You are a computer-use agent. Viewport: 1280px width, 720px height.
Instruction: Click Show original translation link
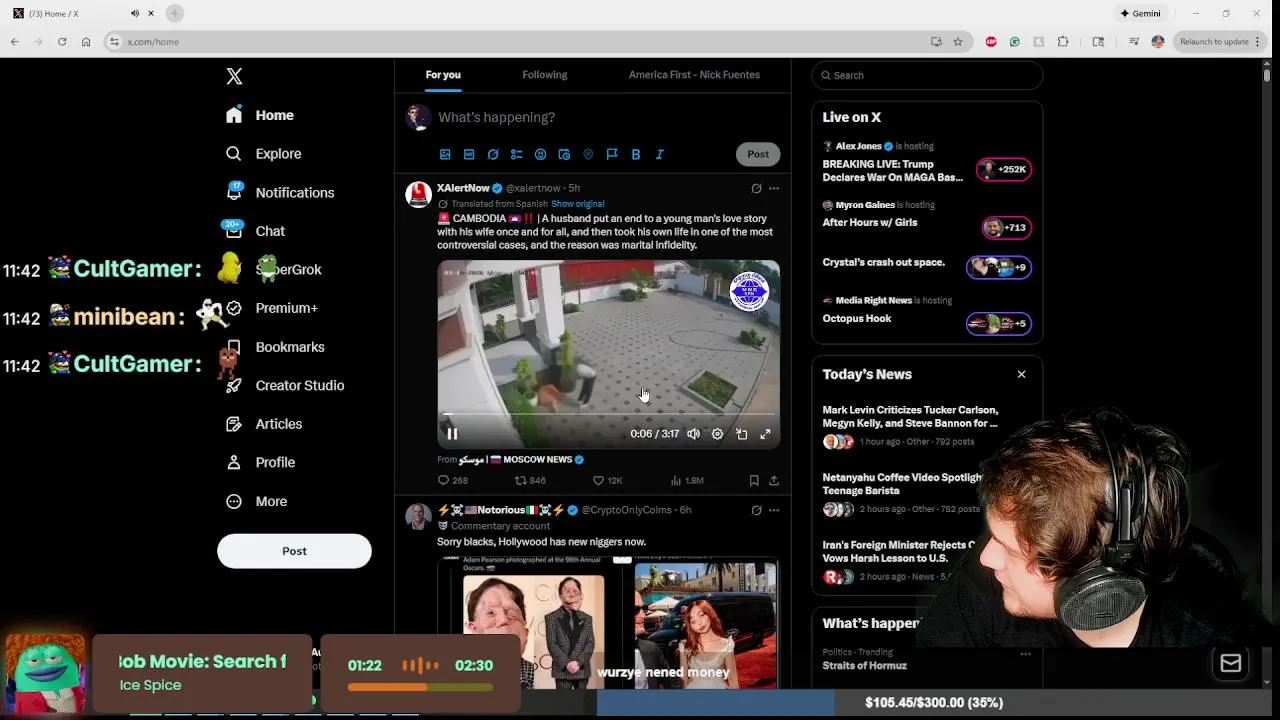coord(577,204)
